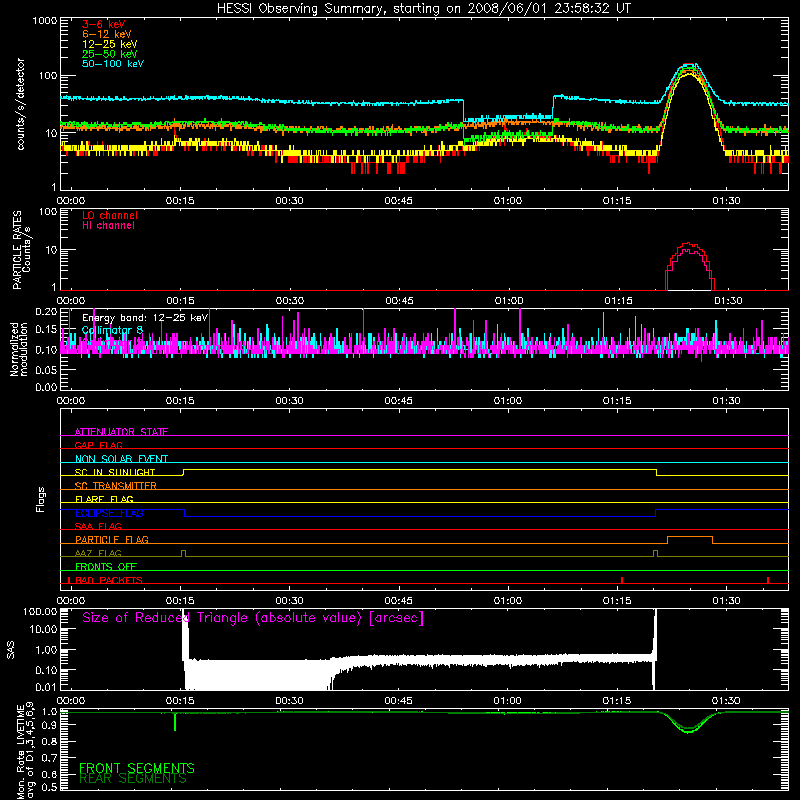The image size is (800, 800).
Task: Click the SAS axis label
Action: 11,650
